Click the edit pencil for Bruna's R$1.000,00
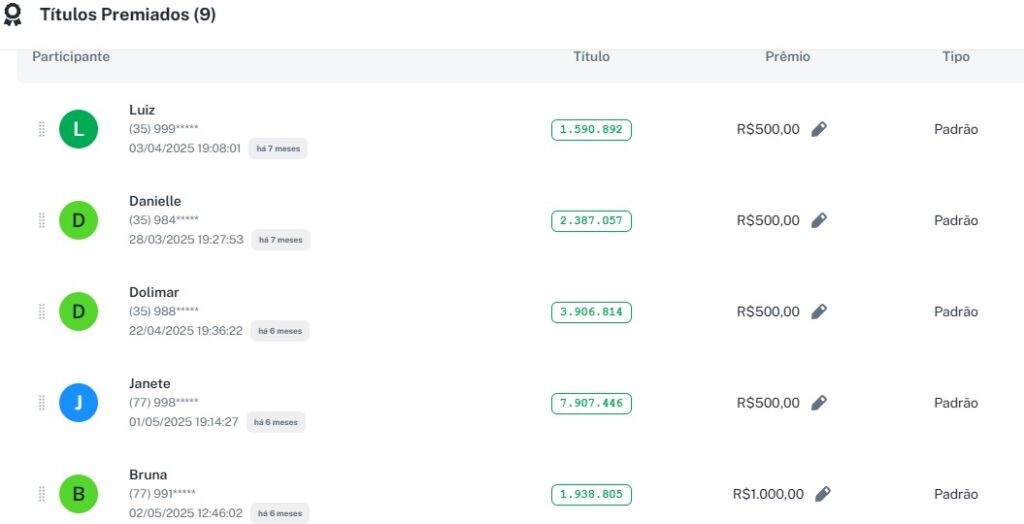Image resolution: width=1024 pixels, height=524 pixels. coord(823,494)
